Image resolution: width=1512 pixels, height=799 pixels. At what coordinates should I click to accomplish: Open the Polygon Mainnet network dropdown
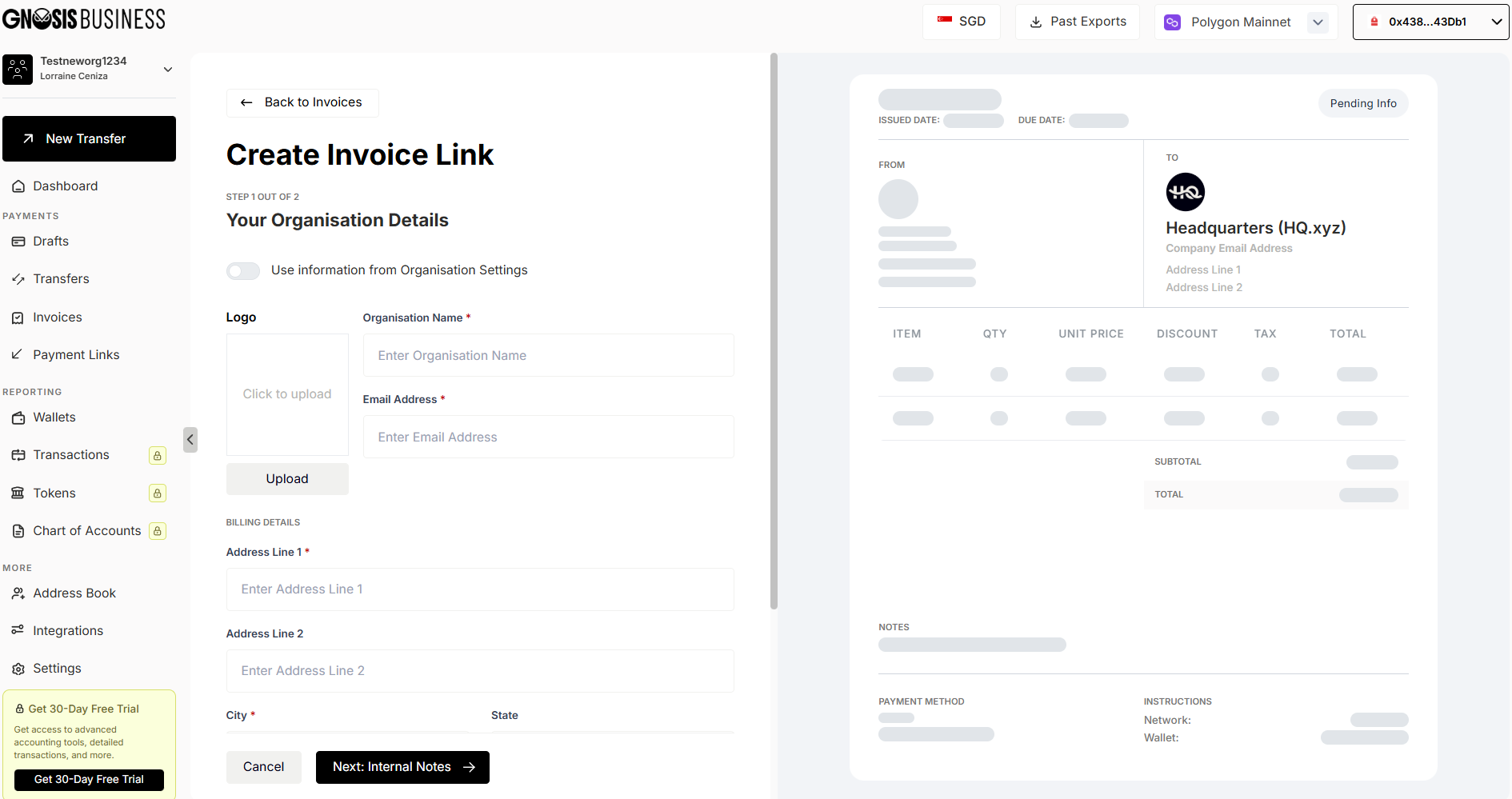point(1318,22)
